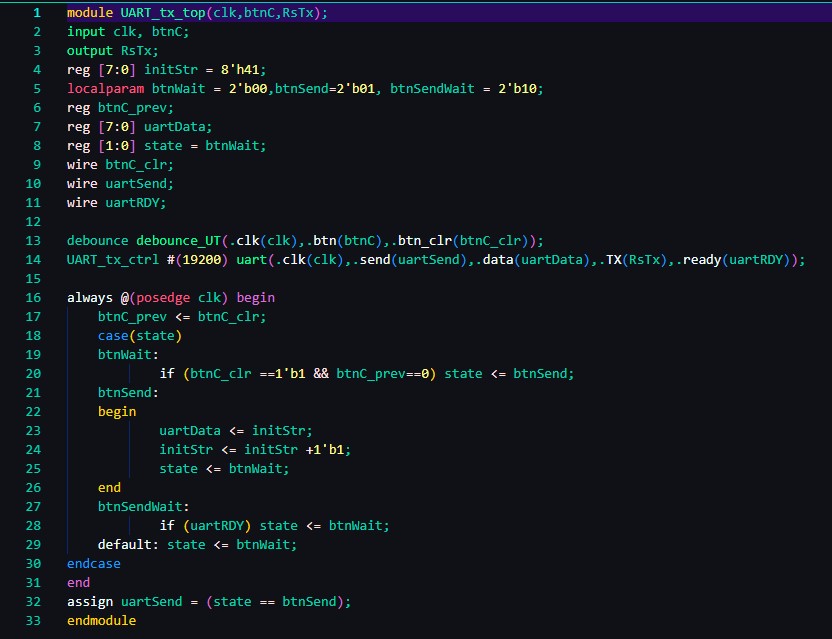Click 'state <= btnSend;' on line 20
Image resolution: width=832 pixels, height=639 pixels.
pos(509,374)
